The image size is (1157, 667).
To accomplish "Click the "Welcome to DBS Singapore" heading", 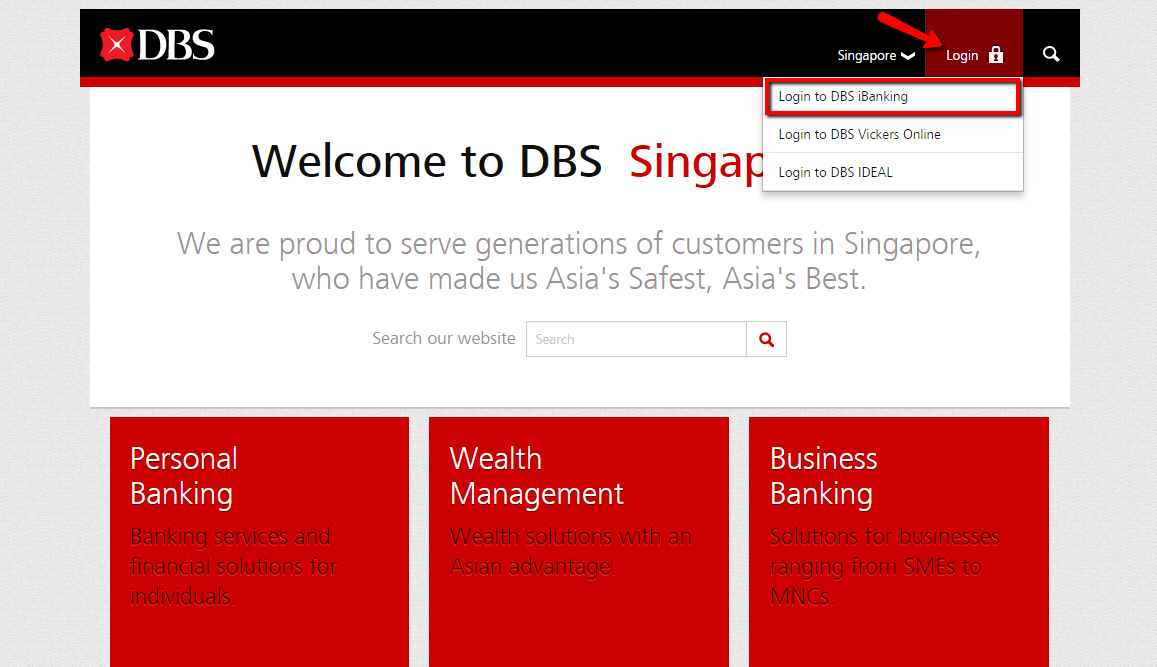I will pyautogui.click(x=427, y=160).
